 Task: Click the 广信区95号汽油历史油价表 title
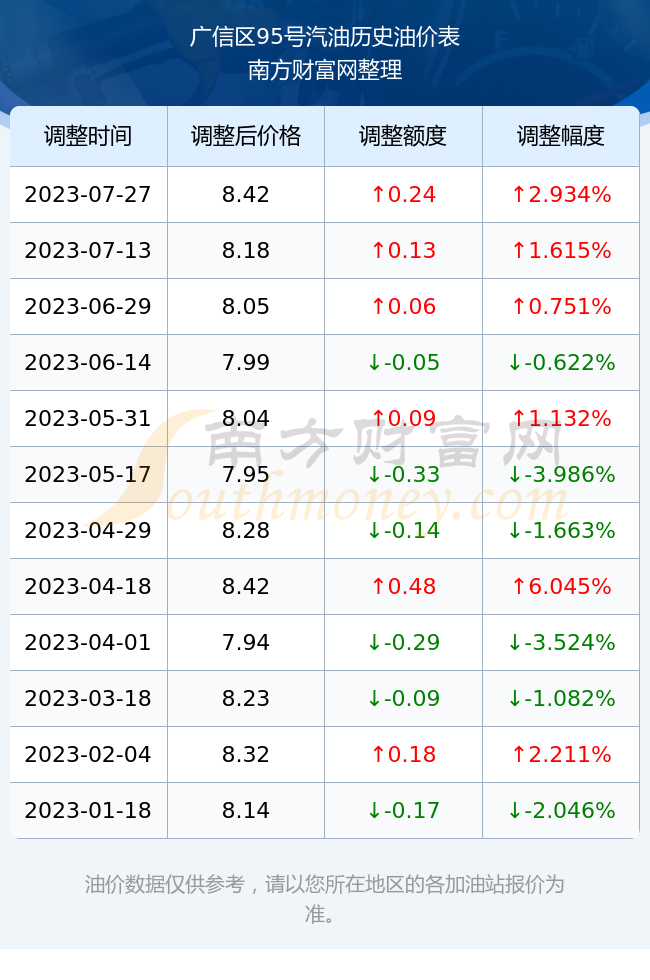pyautogui.click(x=325, y=37)
